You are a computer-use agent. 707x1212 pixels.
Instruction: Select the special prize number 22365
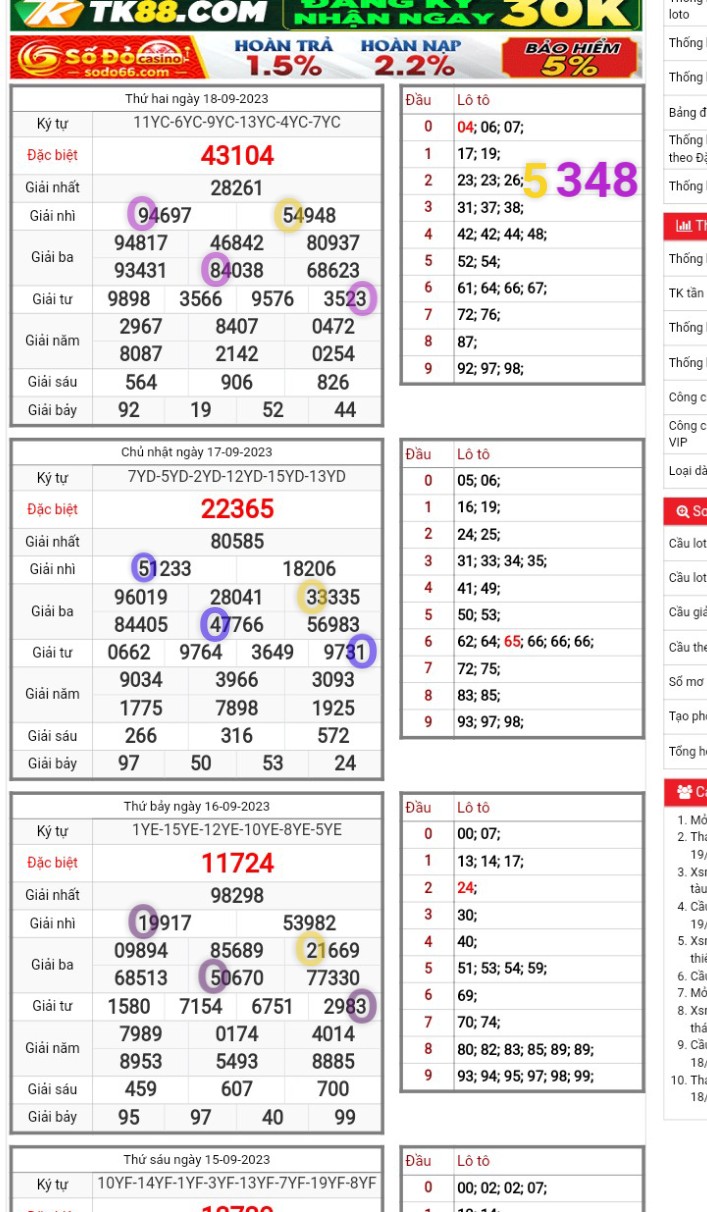(x=237, y=509)
